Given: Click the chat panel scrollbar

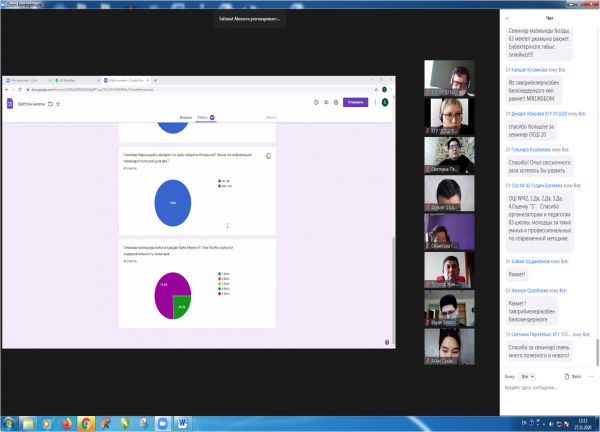Looking at the screenshot, I should 597,200.
